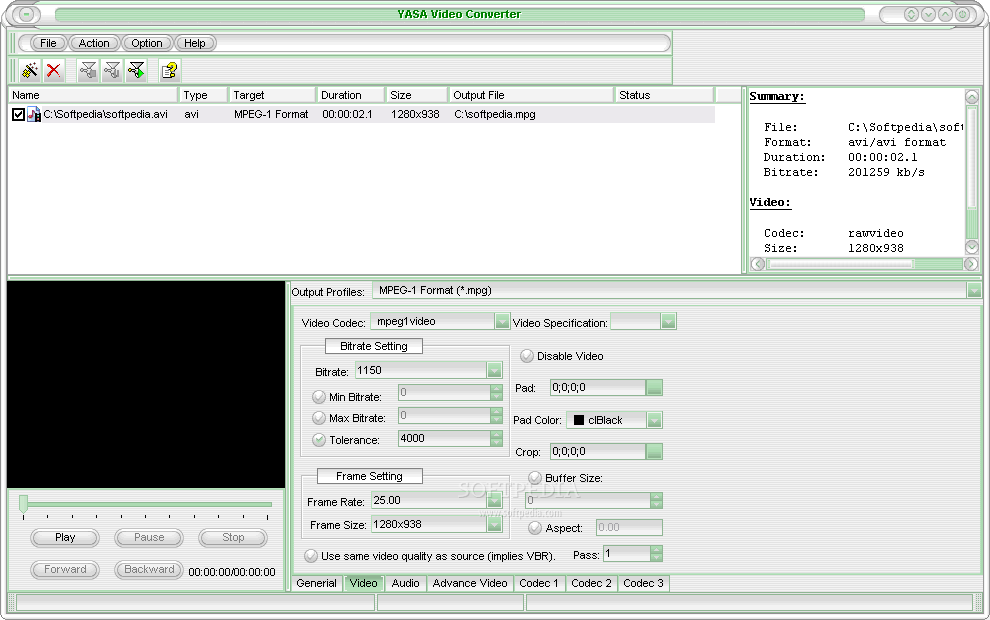
Task: Sort by the Name column header
Action: tap(93, 95)
